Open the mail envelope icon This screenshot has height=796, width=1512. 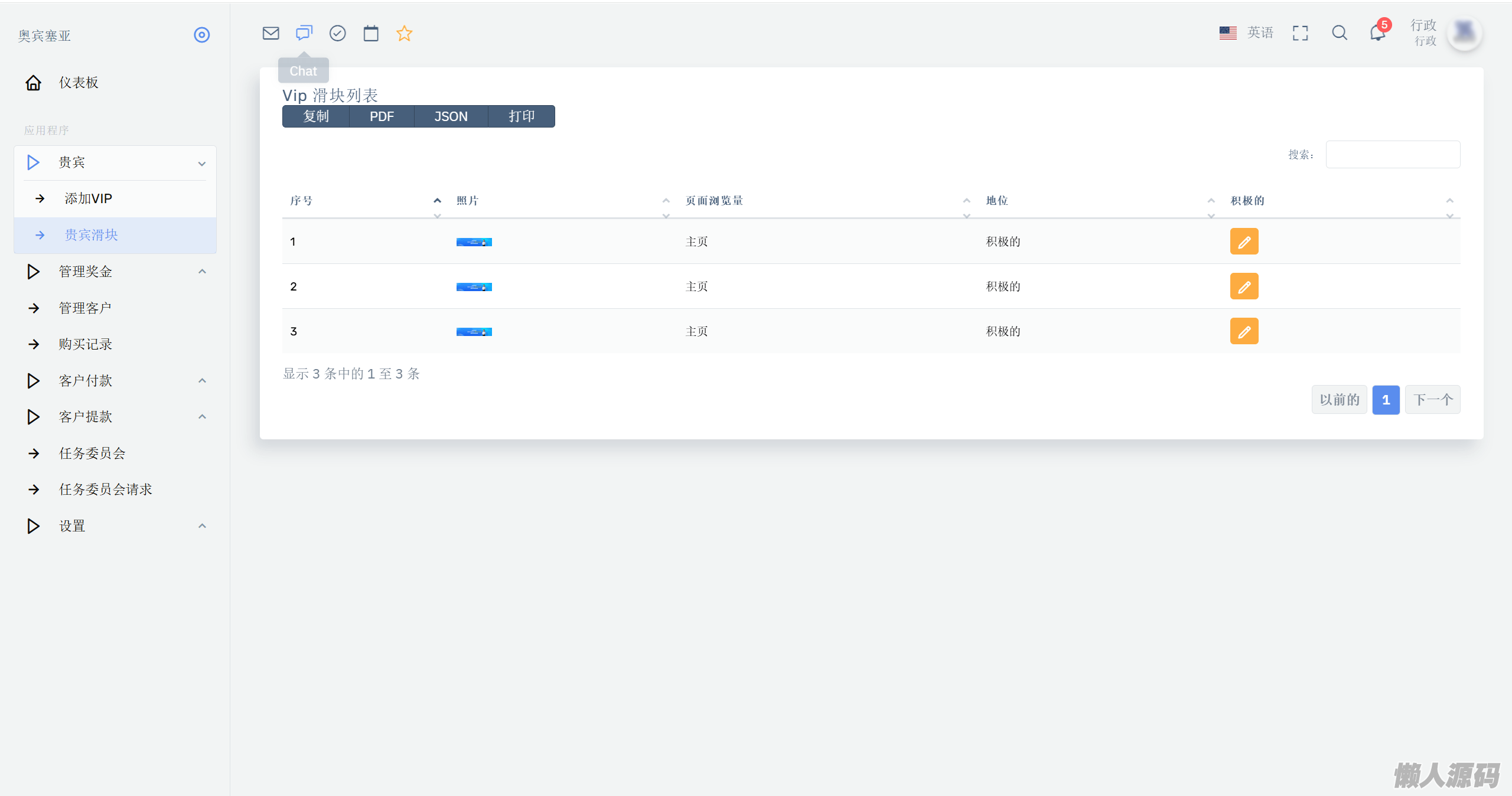(271, 34)
